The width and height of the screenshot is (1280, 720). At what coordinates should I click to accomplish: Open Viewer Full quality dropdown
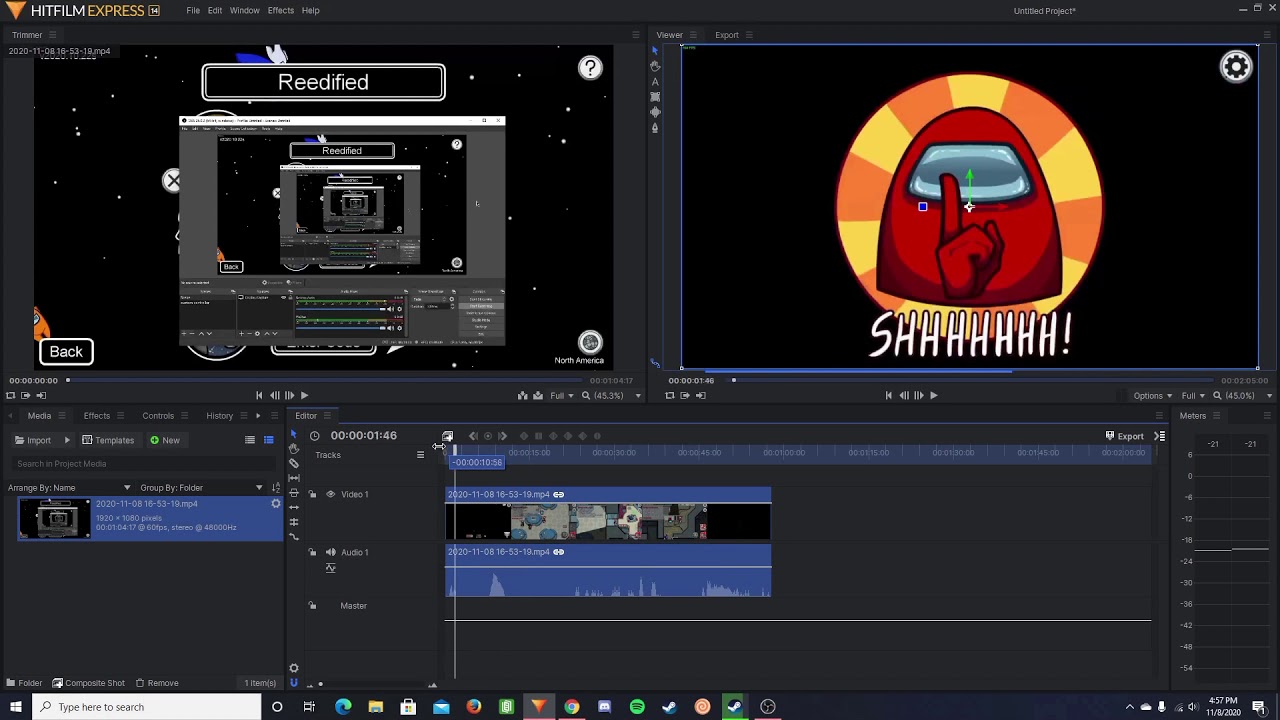(1193, 396)
